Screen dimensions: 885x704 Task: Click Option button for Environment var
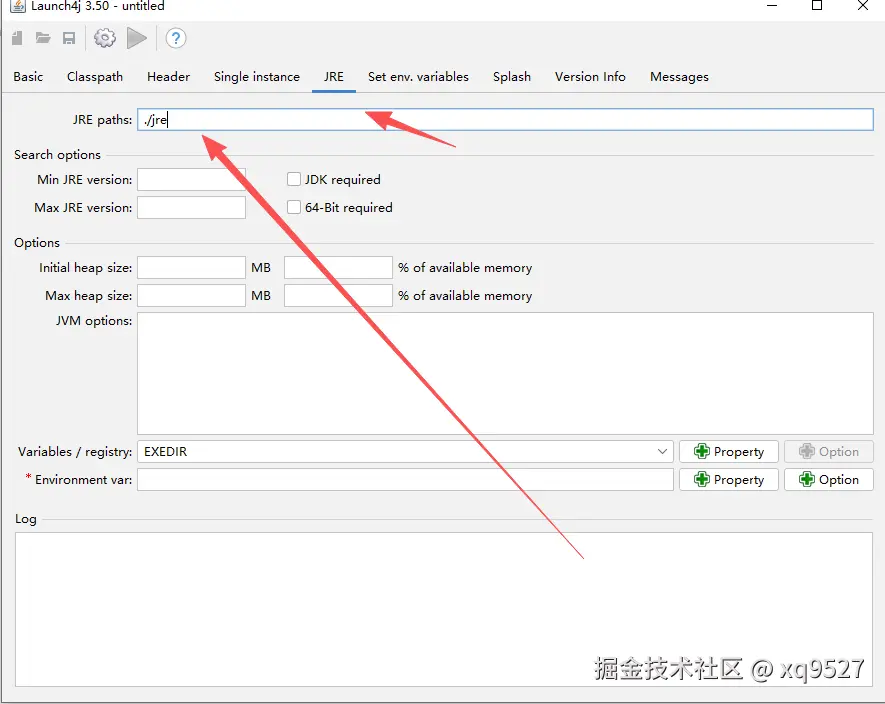[x=829, y=479]
